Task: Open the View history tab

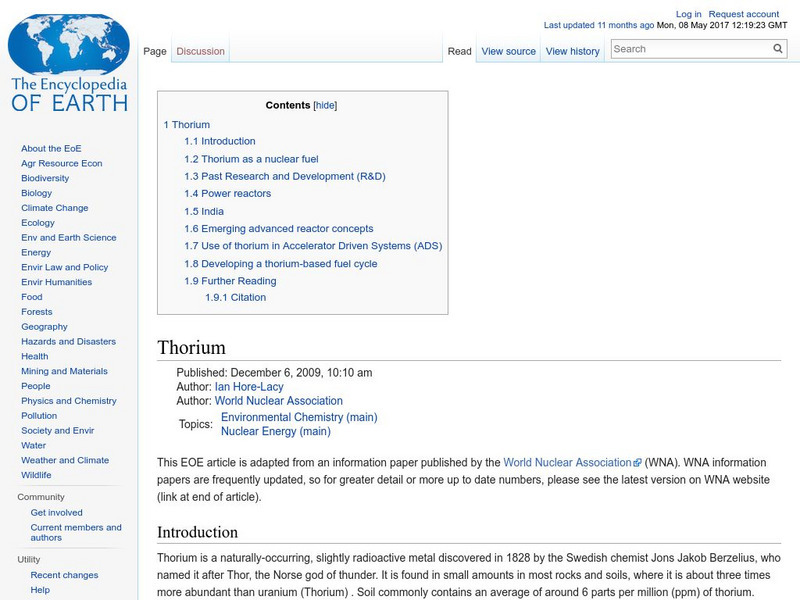Action: (572, 51)
